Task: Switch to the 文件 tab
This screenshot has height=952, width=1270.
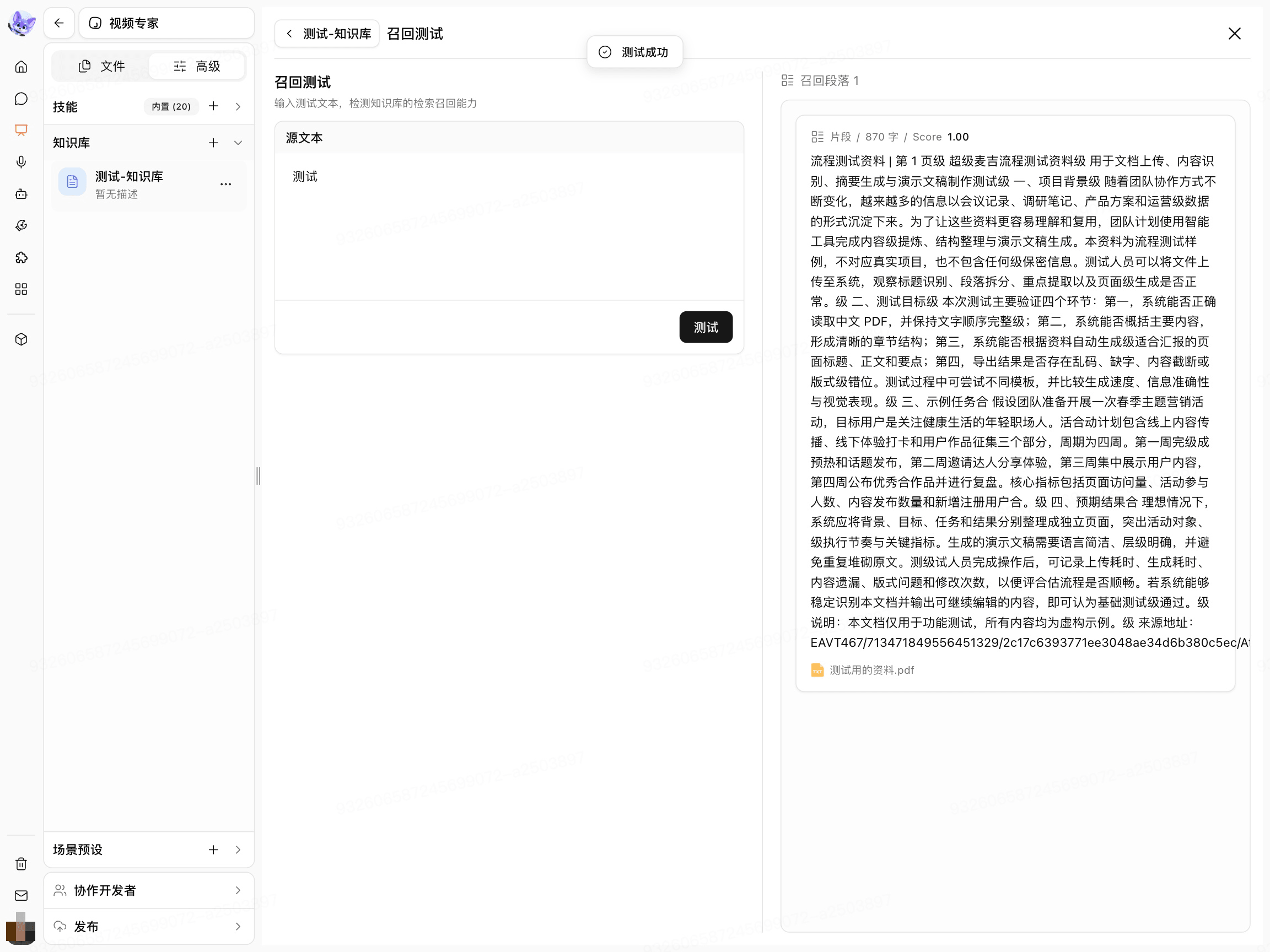Action: (101, 66)
